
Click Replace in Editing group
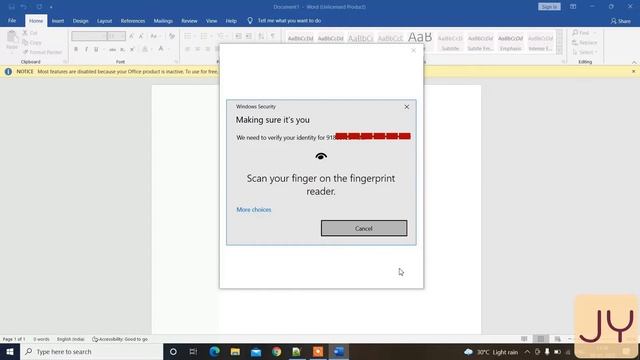[584, 42]
